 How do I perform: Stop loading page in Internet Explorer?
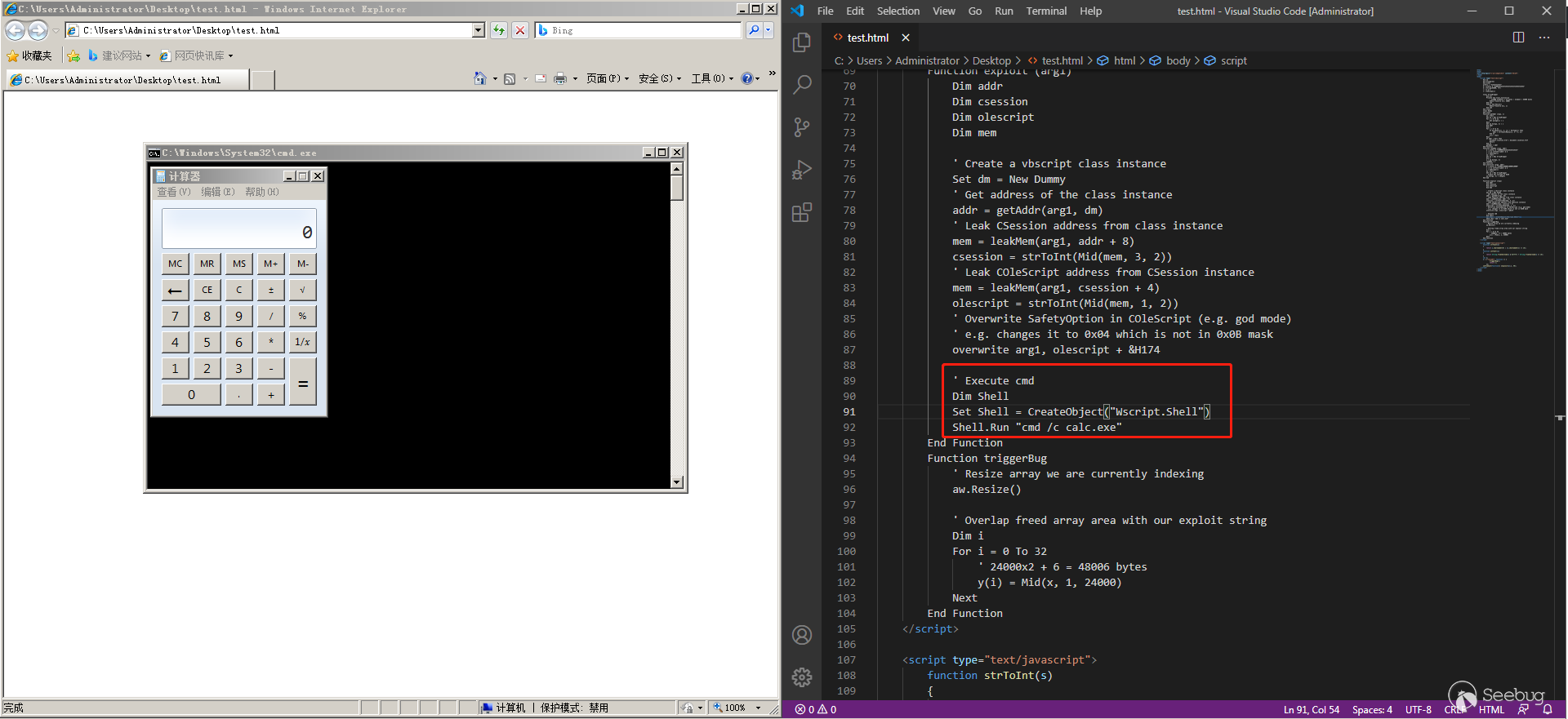520,30
